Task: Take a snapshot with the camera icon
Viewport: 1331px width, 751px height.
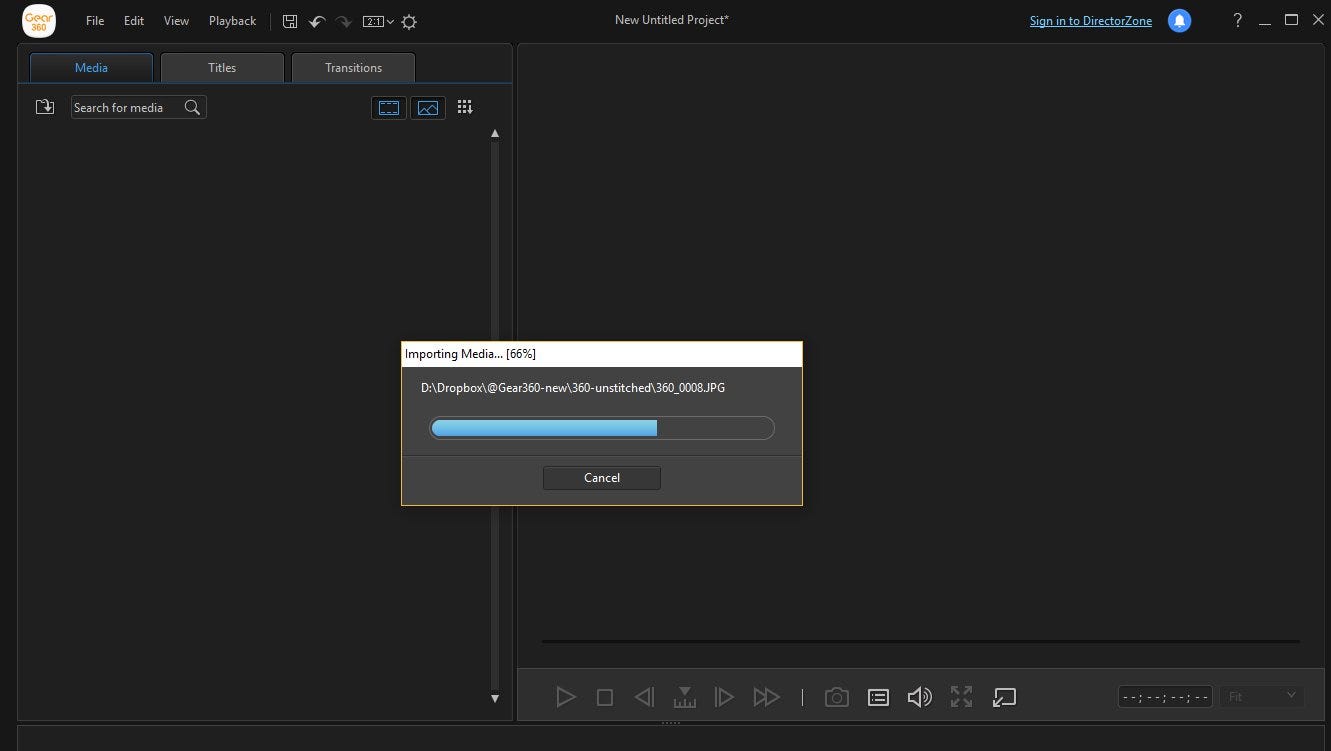Action: [837, 697]
